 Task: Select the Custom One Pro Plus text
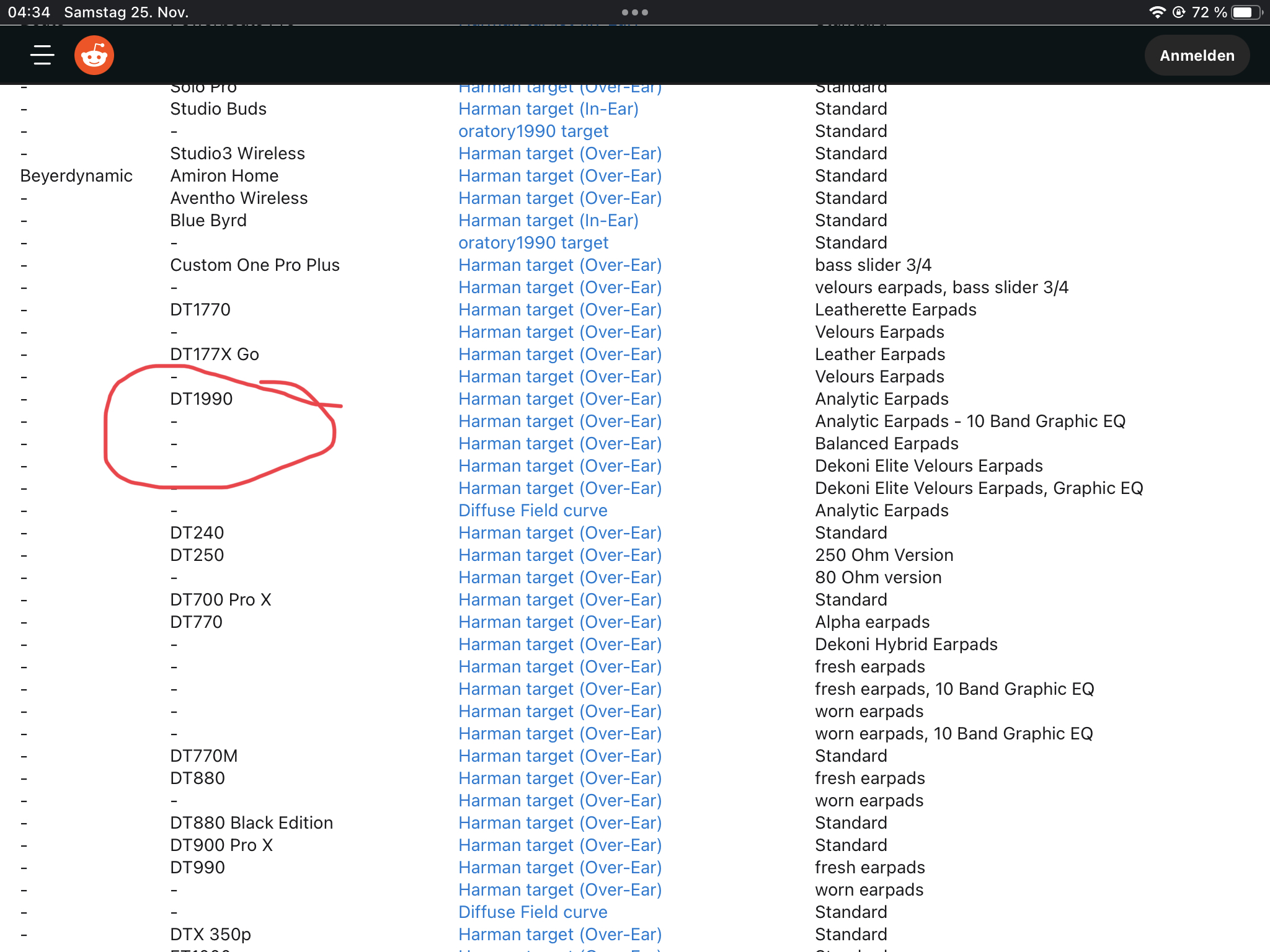click(255, 265)
